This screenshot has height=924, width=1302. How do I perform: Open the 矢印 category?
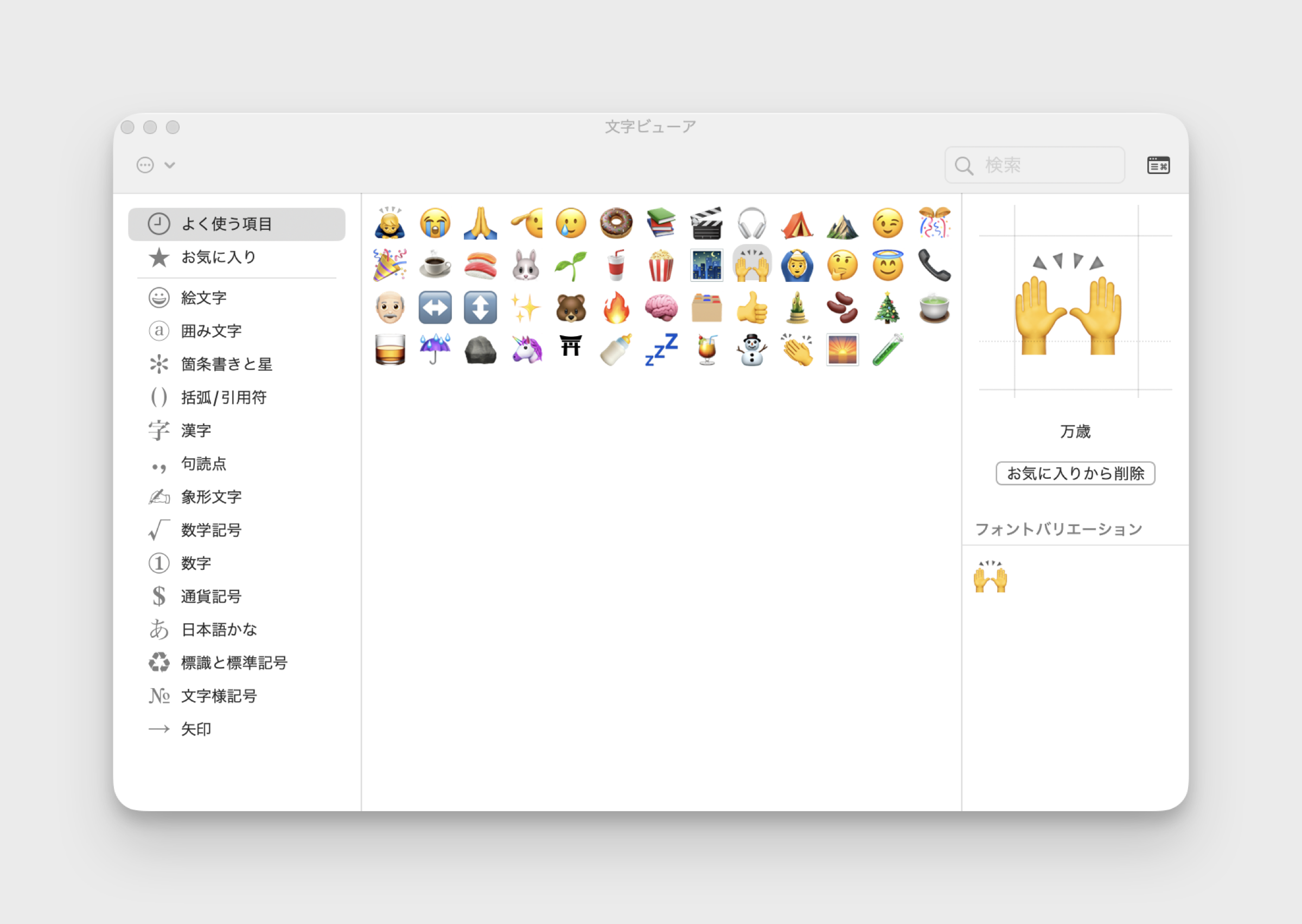point(196,729)
